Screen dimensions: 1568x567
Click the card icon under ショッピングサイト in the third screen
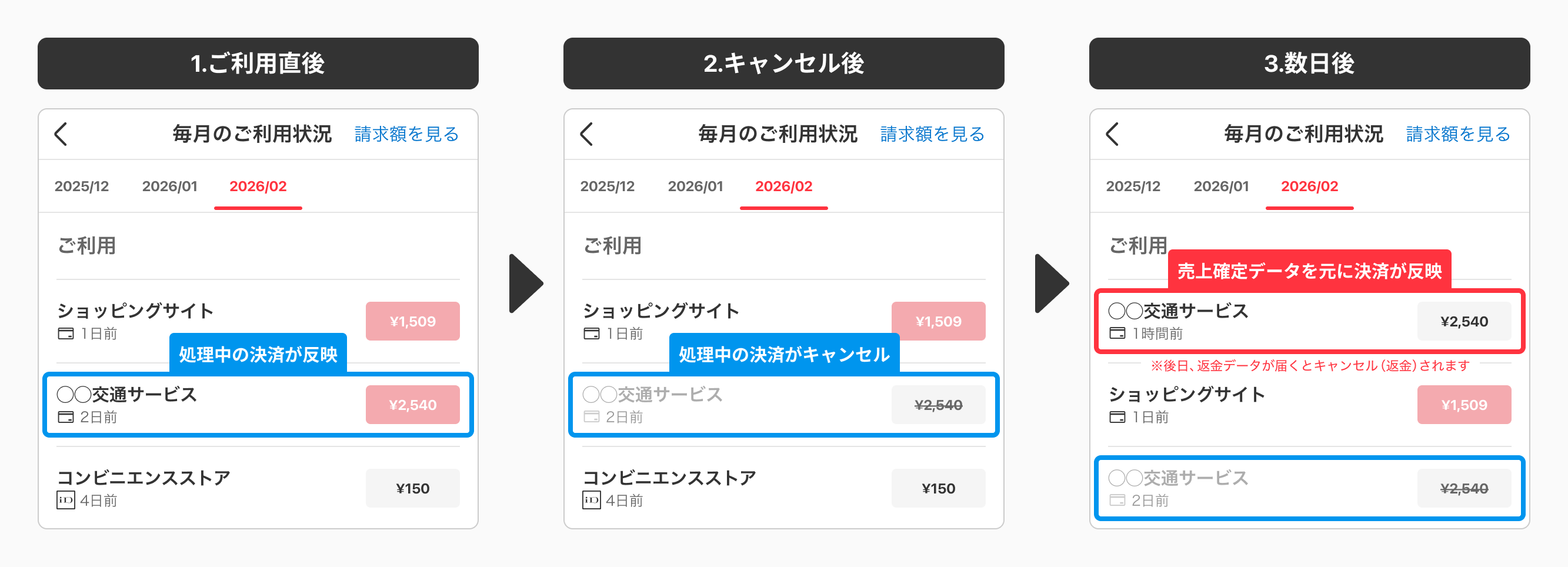[1119, 417]
